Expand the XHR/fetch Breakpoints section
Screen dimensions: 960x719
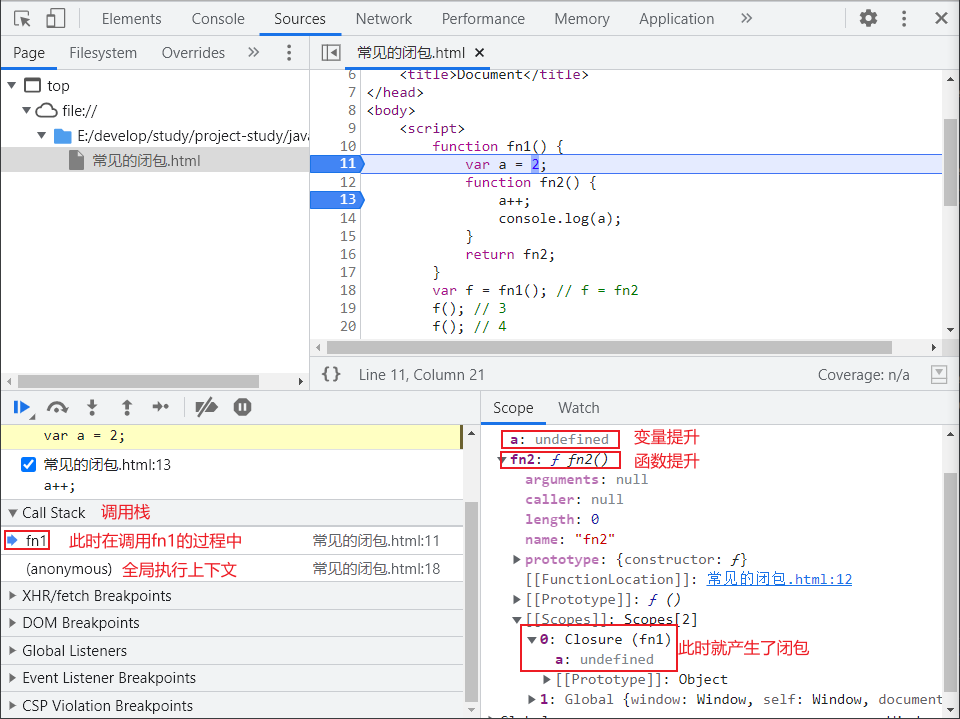click(97, 596)
